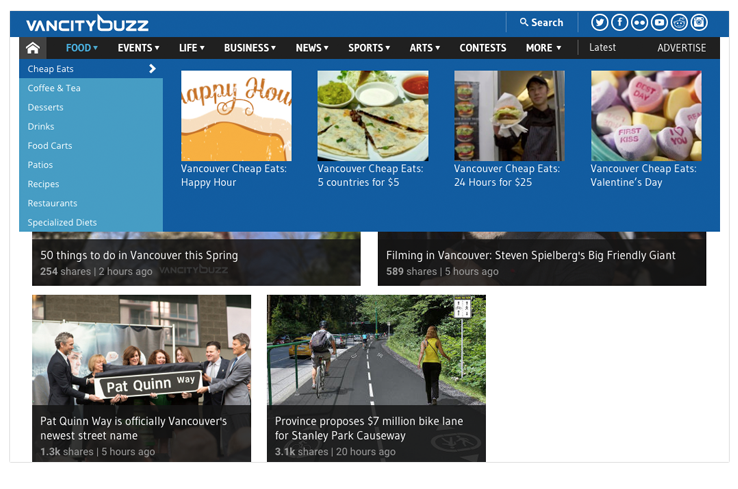This screenshot has width=738, height=489.
Task: Click the Latest link
Action: point(602,48)
